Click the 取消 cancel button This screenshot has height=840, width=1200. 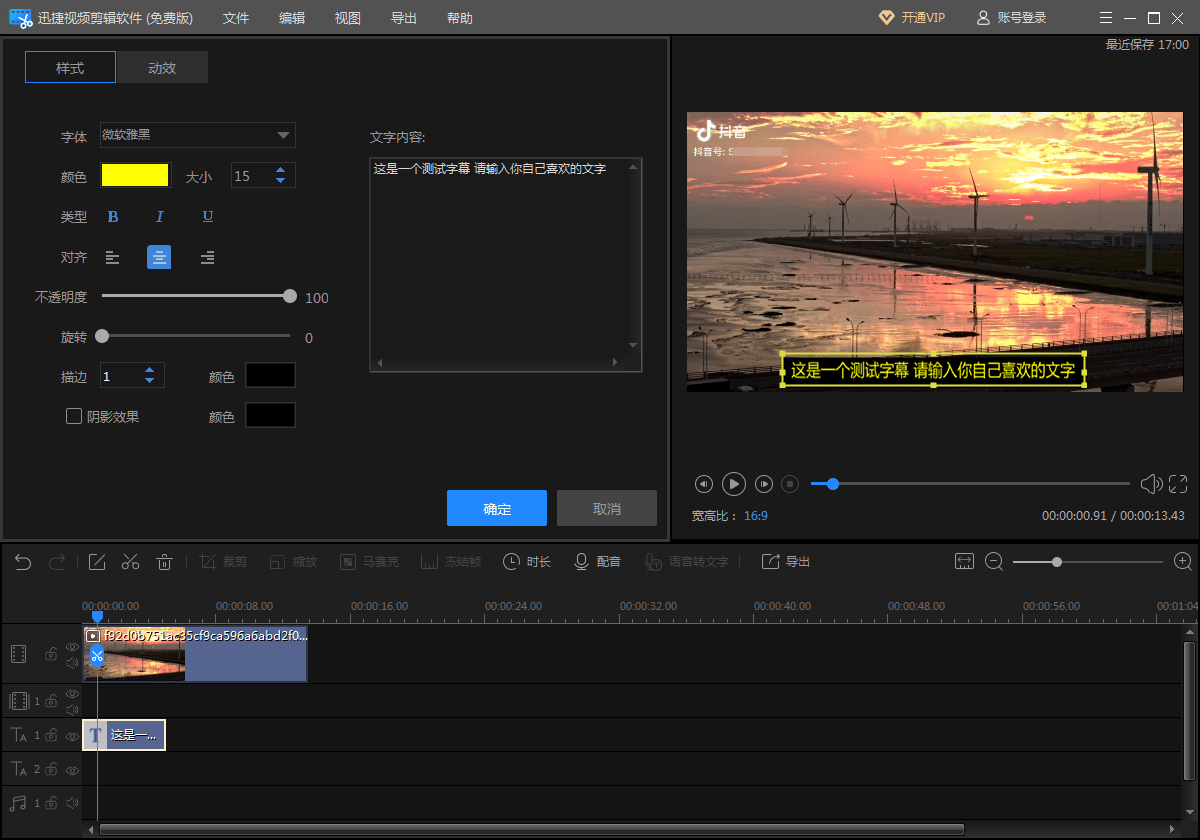[607, 508]
